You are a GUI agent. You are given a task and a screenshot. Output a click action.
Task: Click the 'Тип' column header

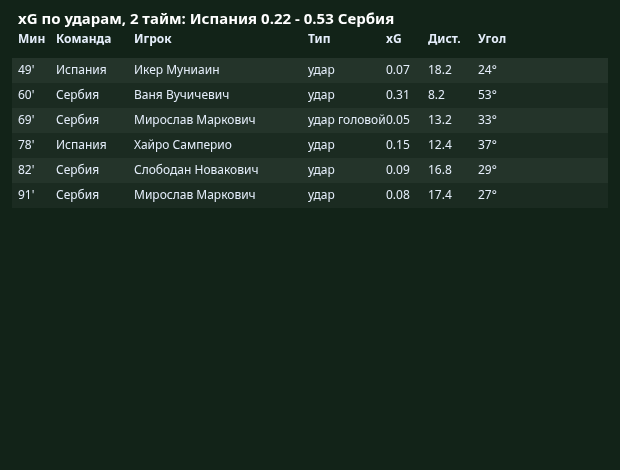click(319, 39)
